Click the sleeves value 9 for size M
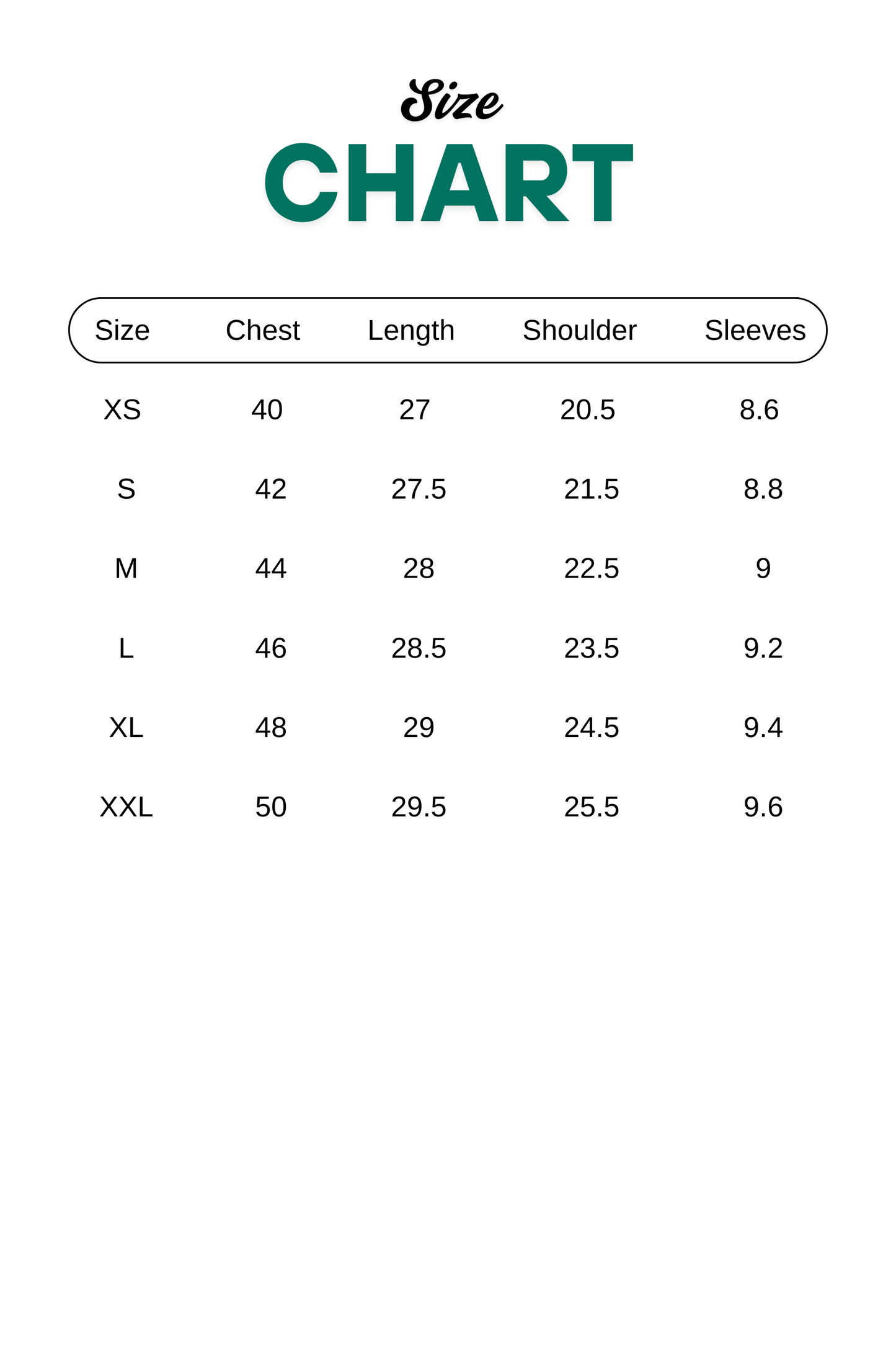 pyautogui.click(x=763, y=569)
